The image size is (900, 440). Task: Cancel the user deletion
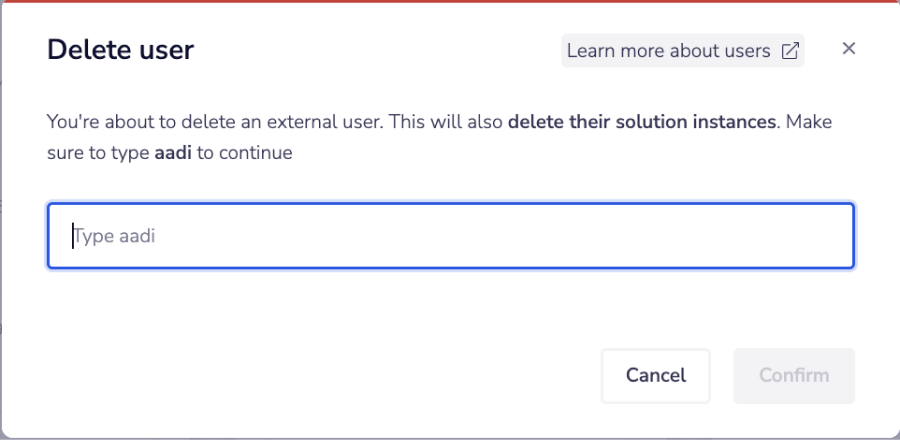[655, 376]
